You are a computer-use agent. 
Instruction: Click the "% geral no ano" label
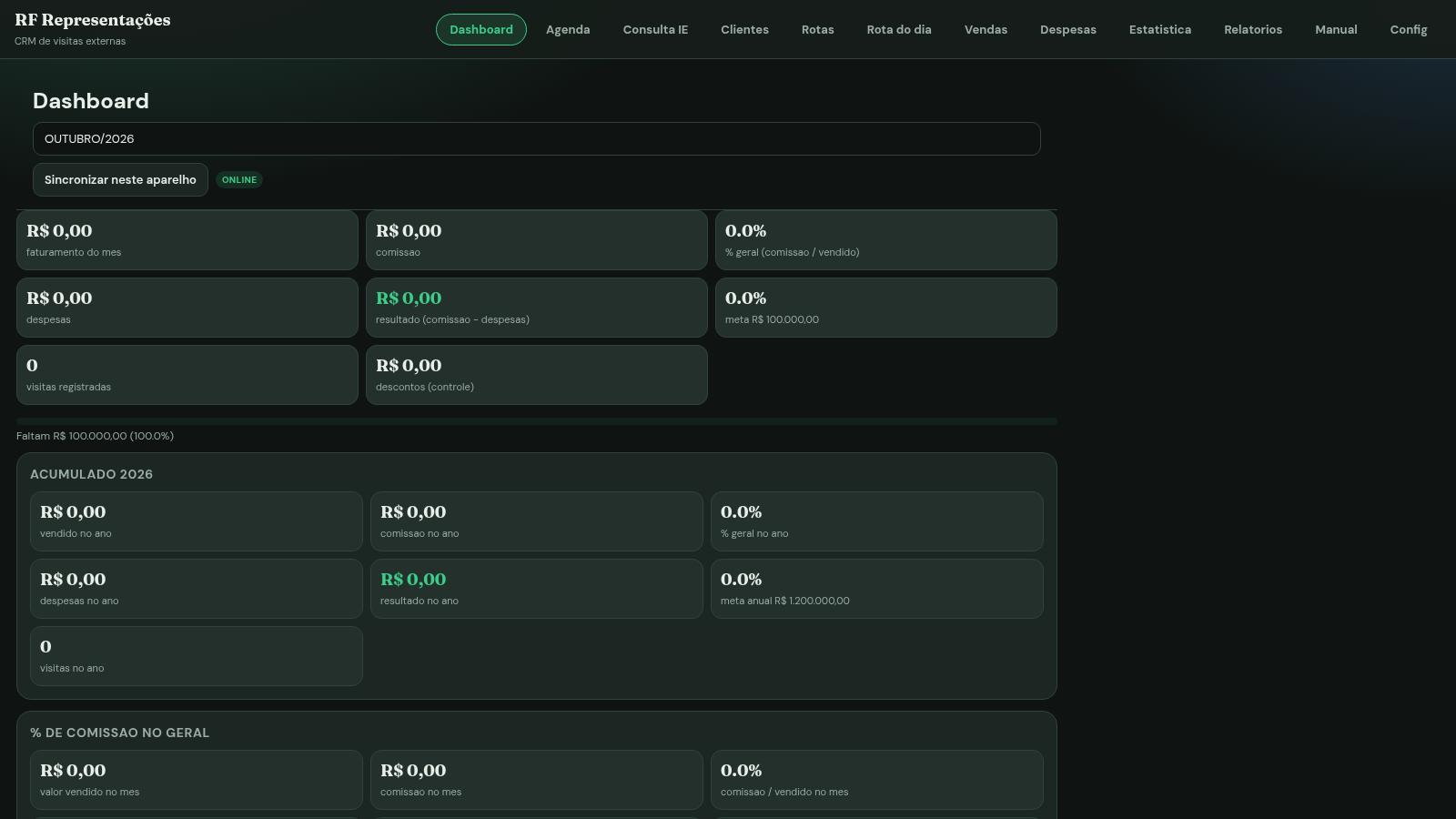coord(754,534)
